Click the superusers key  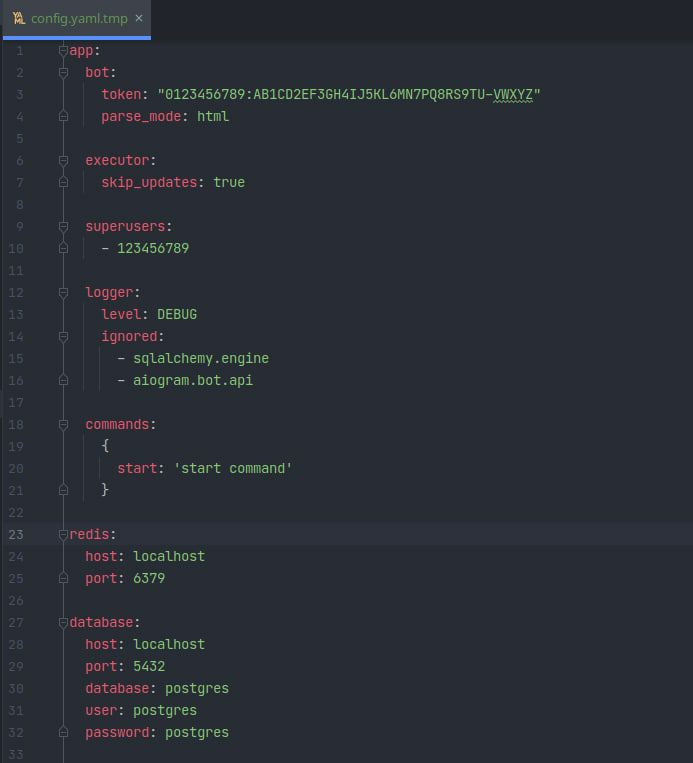[x=125, y=227]
